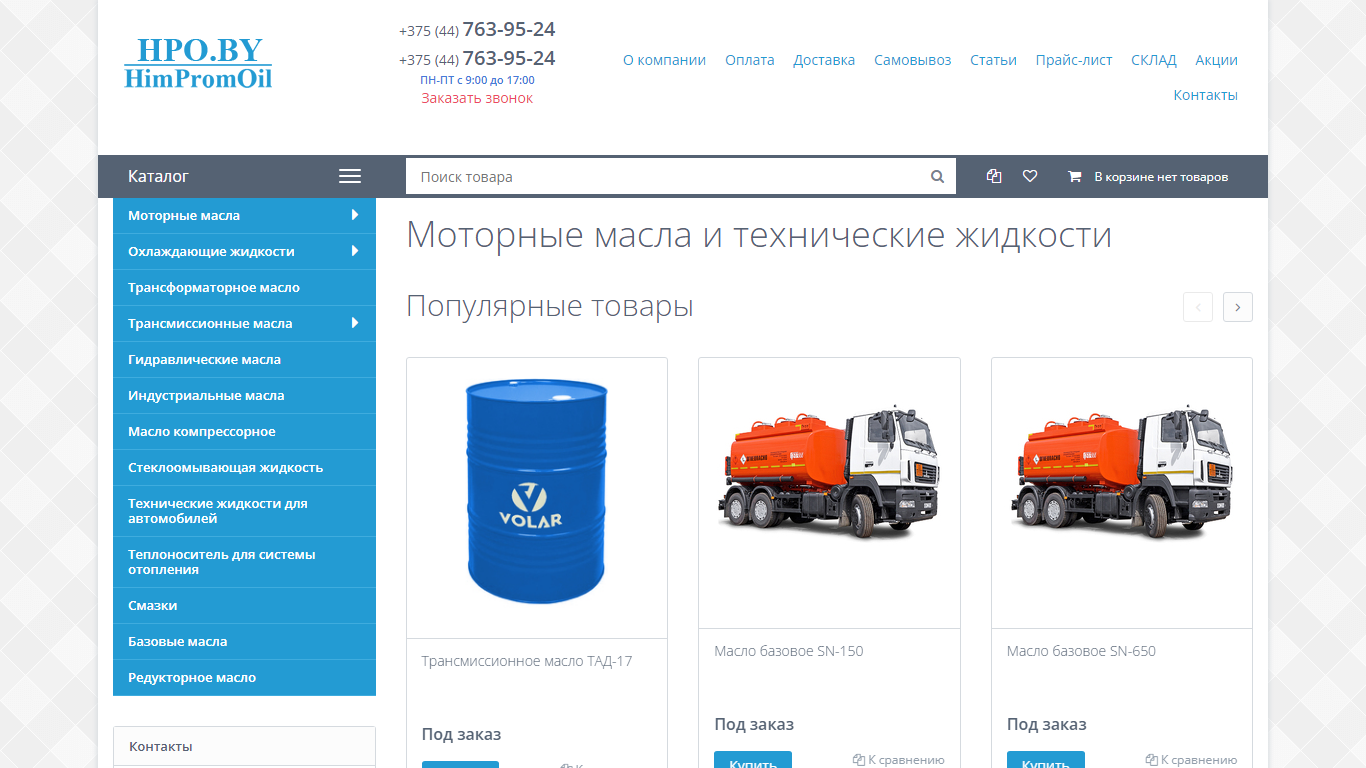Open Трансмиссионное масло ТАД-17 product title

527,661
